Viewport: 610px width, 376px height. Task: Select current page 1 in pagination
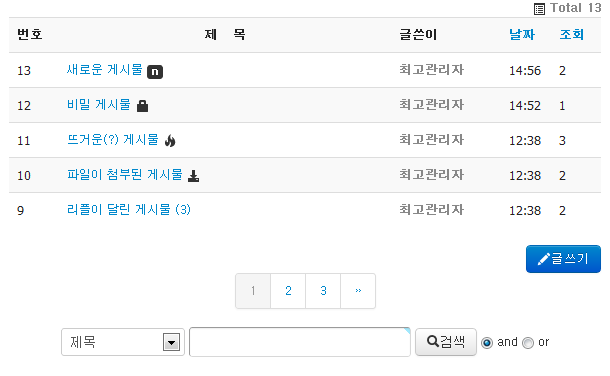pos(253,291)
